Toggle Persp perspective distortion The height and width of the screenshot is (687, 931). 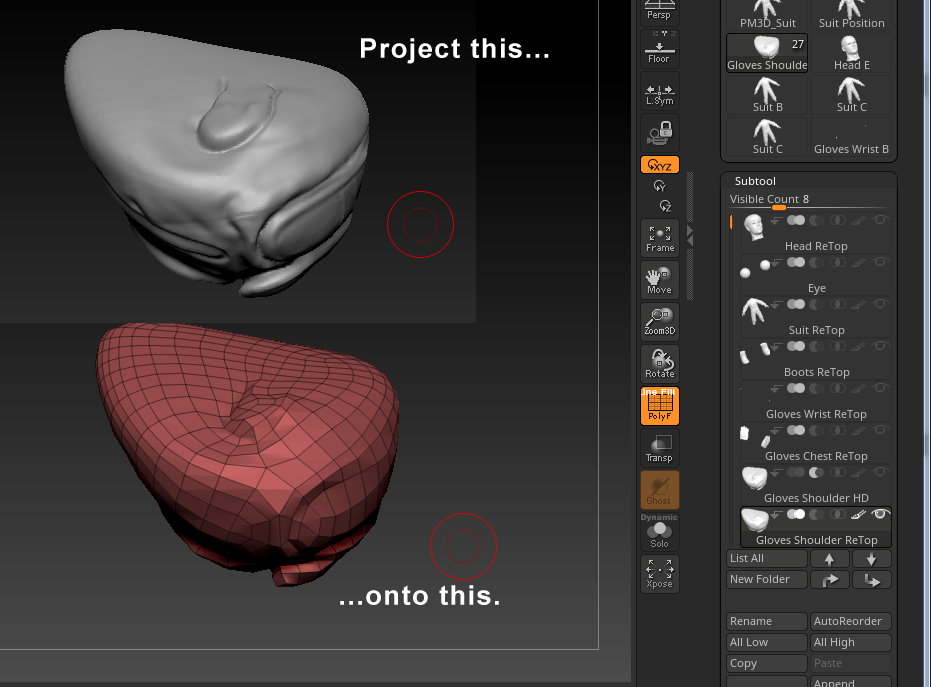[x=659, y=11]
